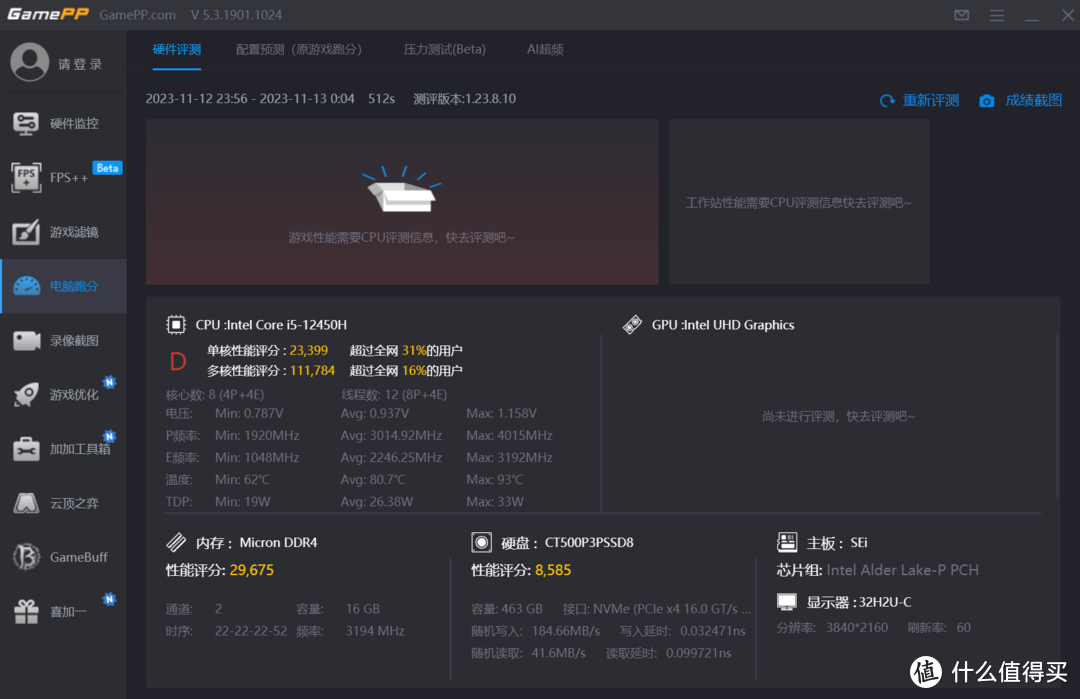Image resolution: width=1080 pixels, height=699 pixels.
Task: Click the memory stick icon
Action: [x=176, y=543]
